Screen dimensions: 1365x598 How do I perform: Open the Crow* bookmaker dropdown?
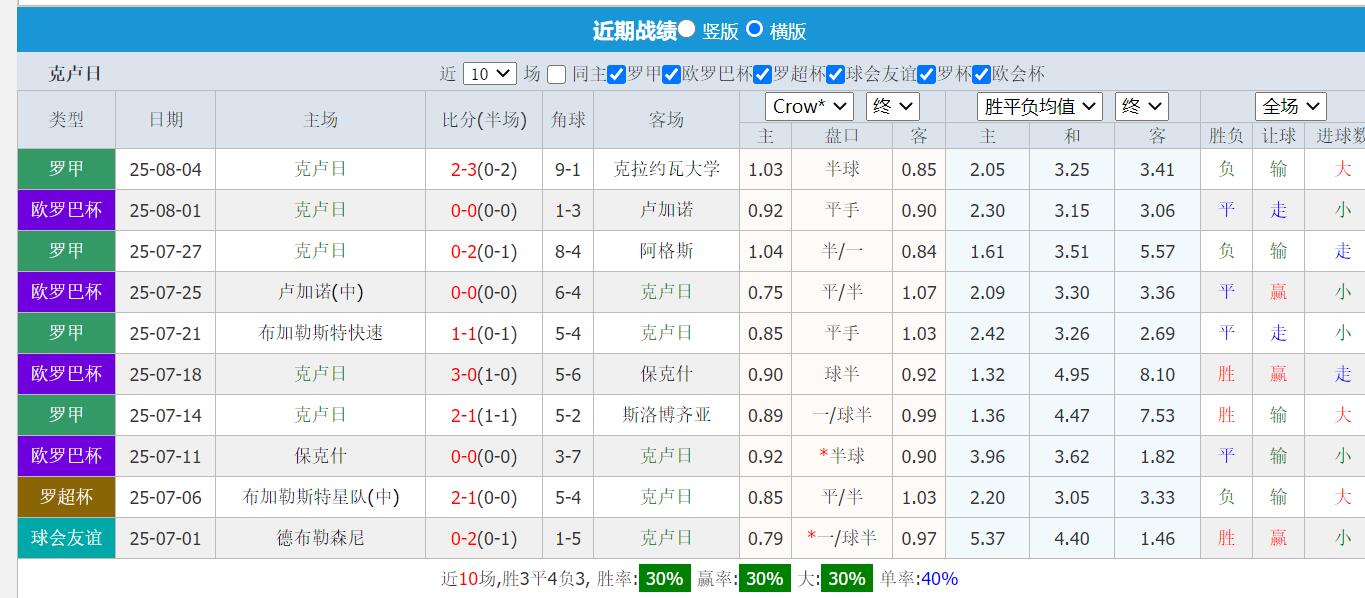(x=808, y=105)
